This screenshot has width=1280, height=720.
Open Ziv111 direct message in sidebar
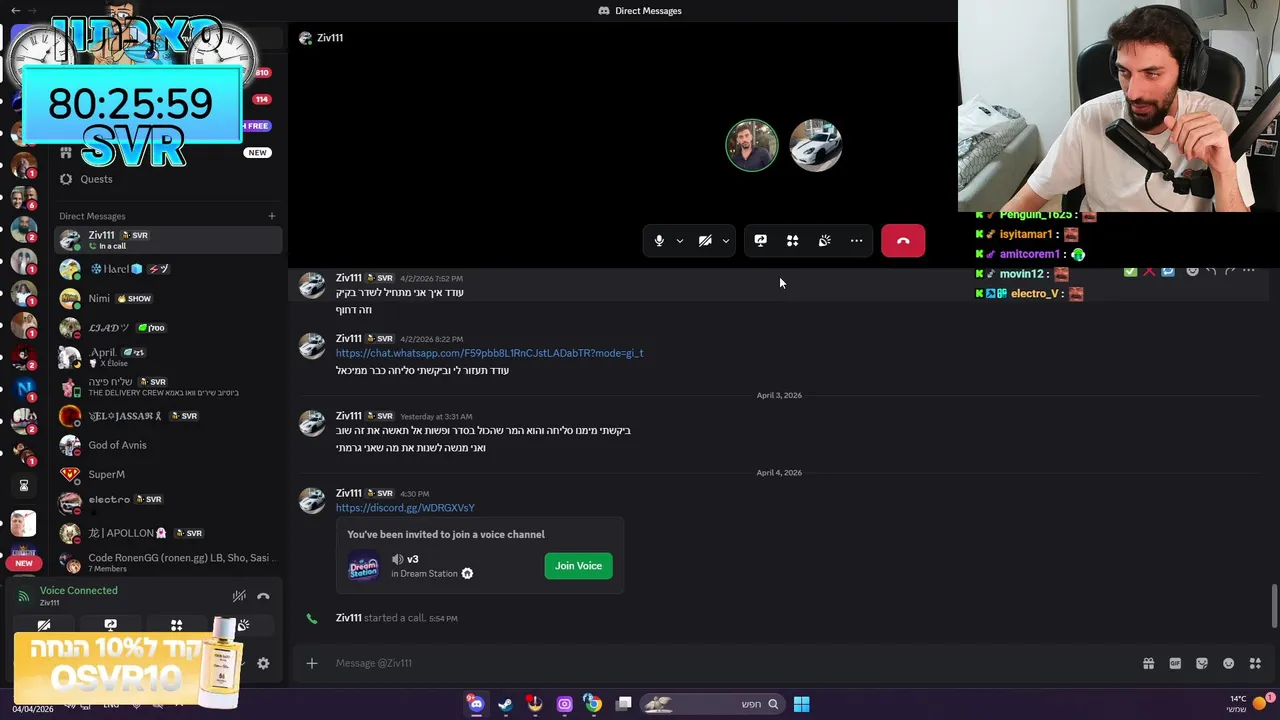point(168,240)
